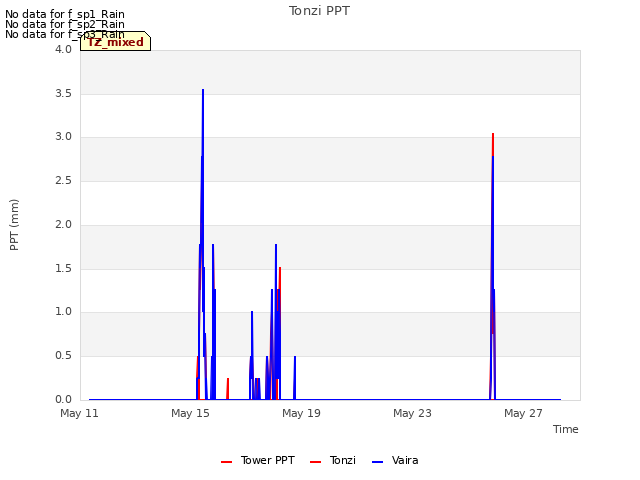The width and height of the screenshot is (640, 480).
Task: Click the 2.0 y-axis tick label
Action: click(63, 224)
